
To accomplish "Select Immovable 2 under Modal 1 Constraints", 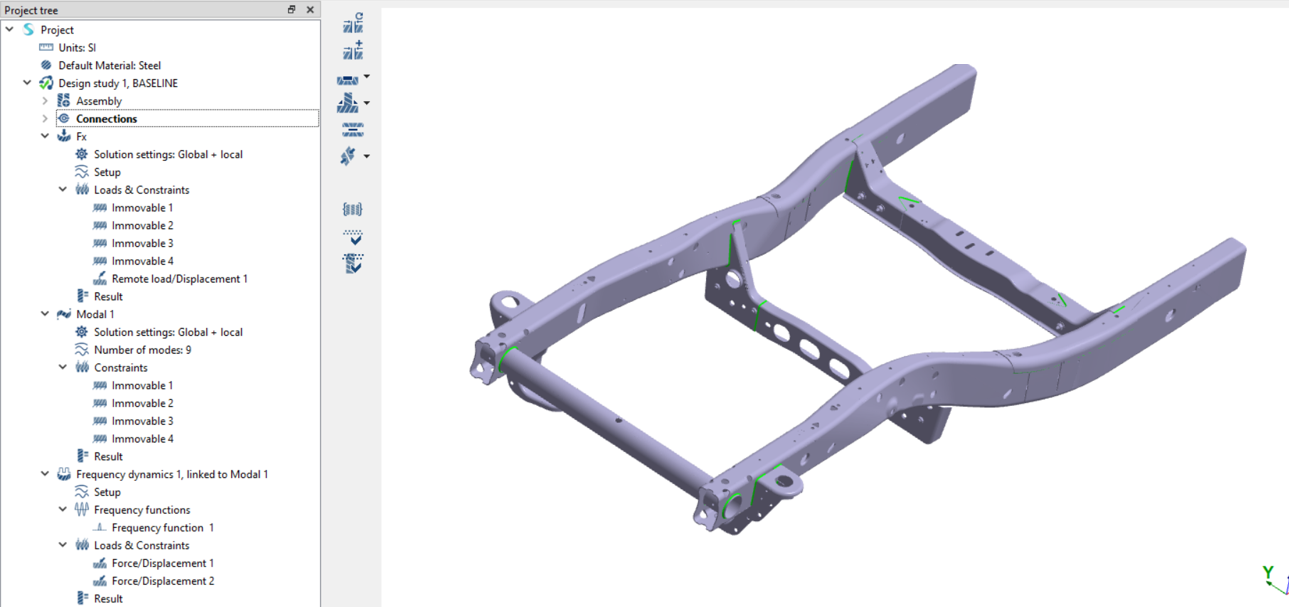I will 142,403.
